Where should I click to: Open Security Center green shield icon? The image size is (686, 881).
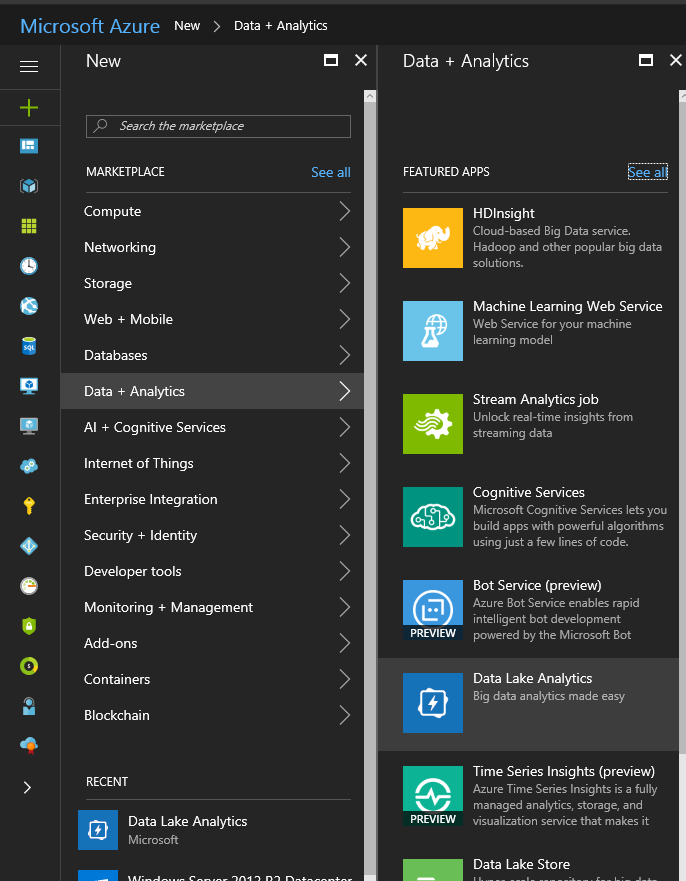[29, 626]
